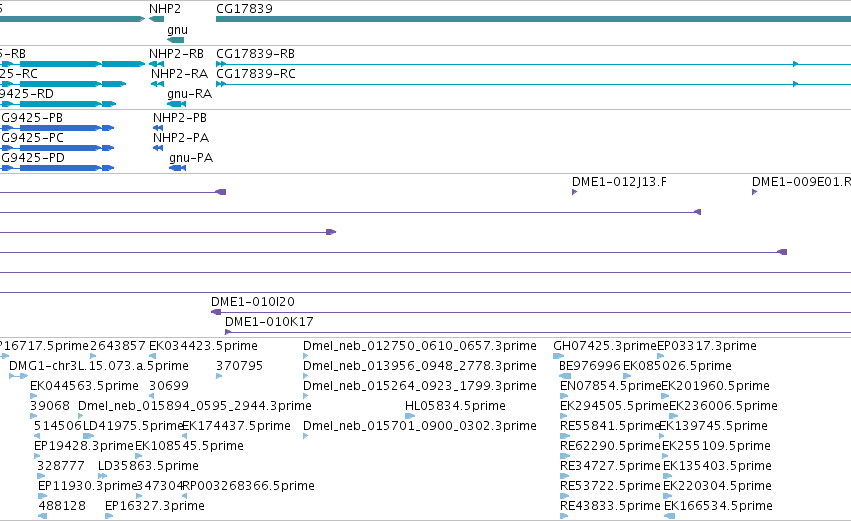Screen dimensions: 851x521
Task: Select the RE55841.5prime label
Action: pyautogui.click(x=609, y=426)
